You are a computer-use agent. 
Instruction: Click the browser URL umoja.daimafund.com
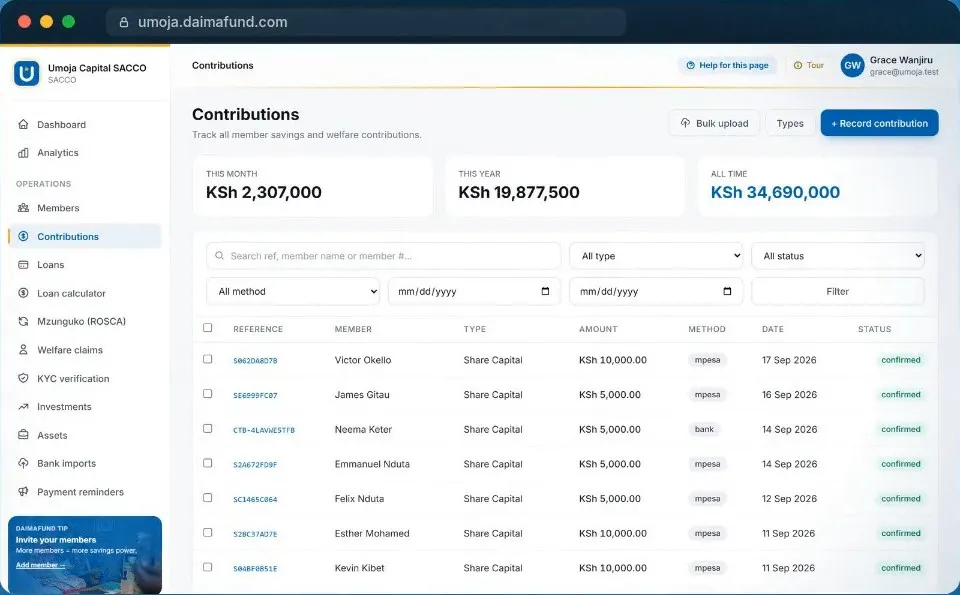[212, 22]
